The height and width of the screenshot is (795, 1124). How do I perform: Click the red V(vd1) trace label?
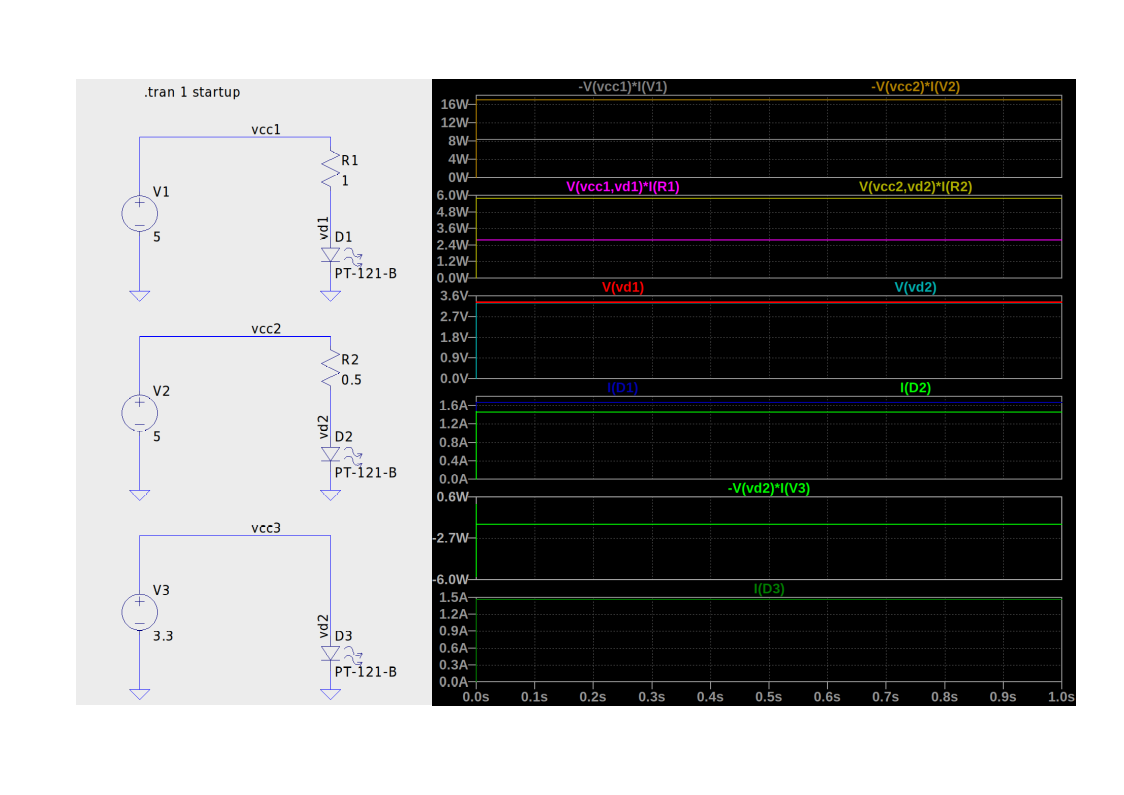(x=622, y=287)
